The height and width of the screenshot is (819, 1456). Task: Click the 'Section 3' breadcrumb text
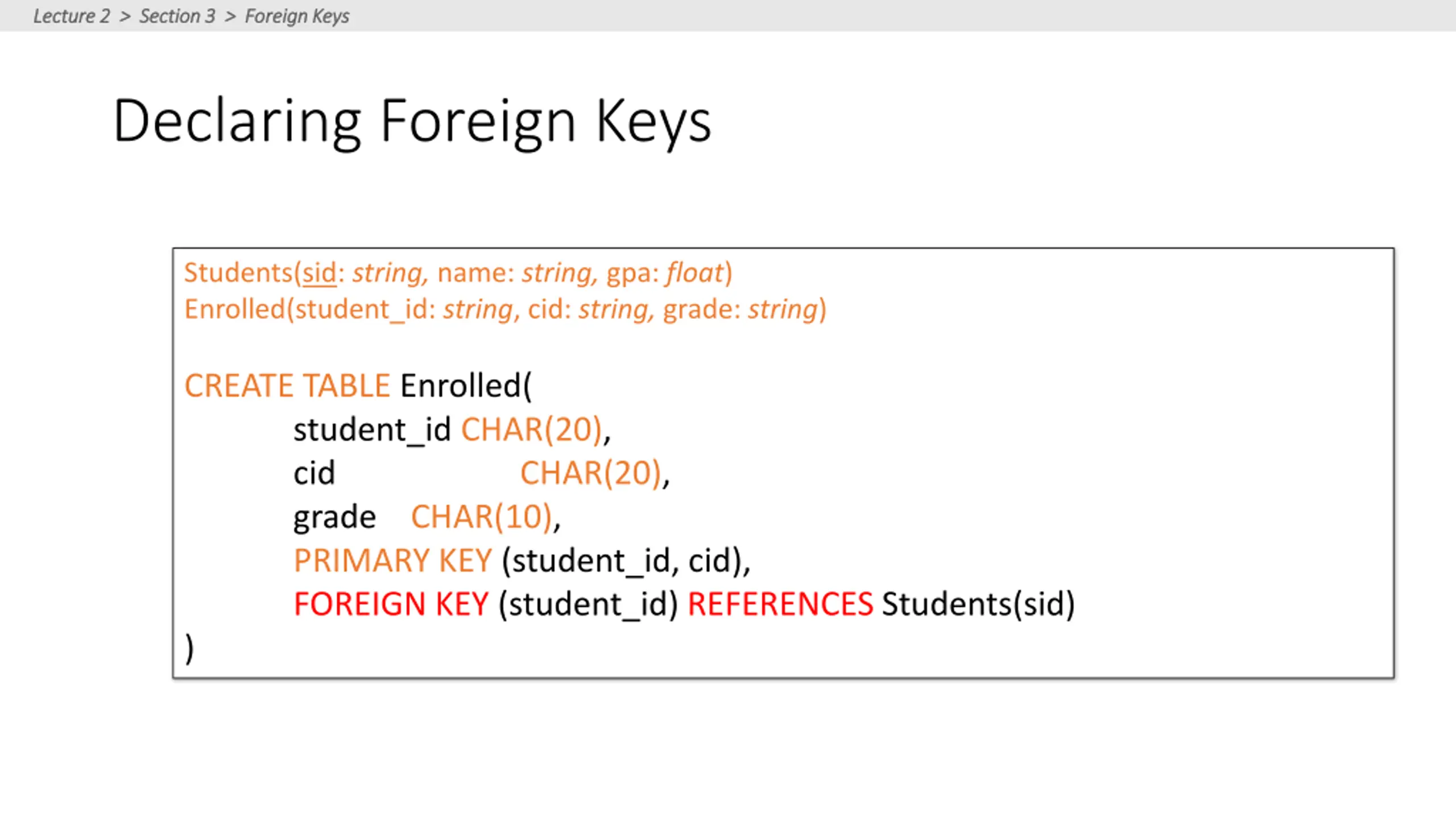coord(177,16)
